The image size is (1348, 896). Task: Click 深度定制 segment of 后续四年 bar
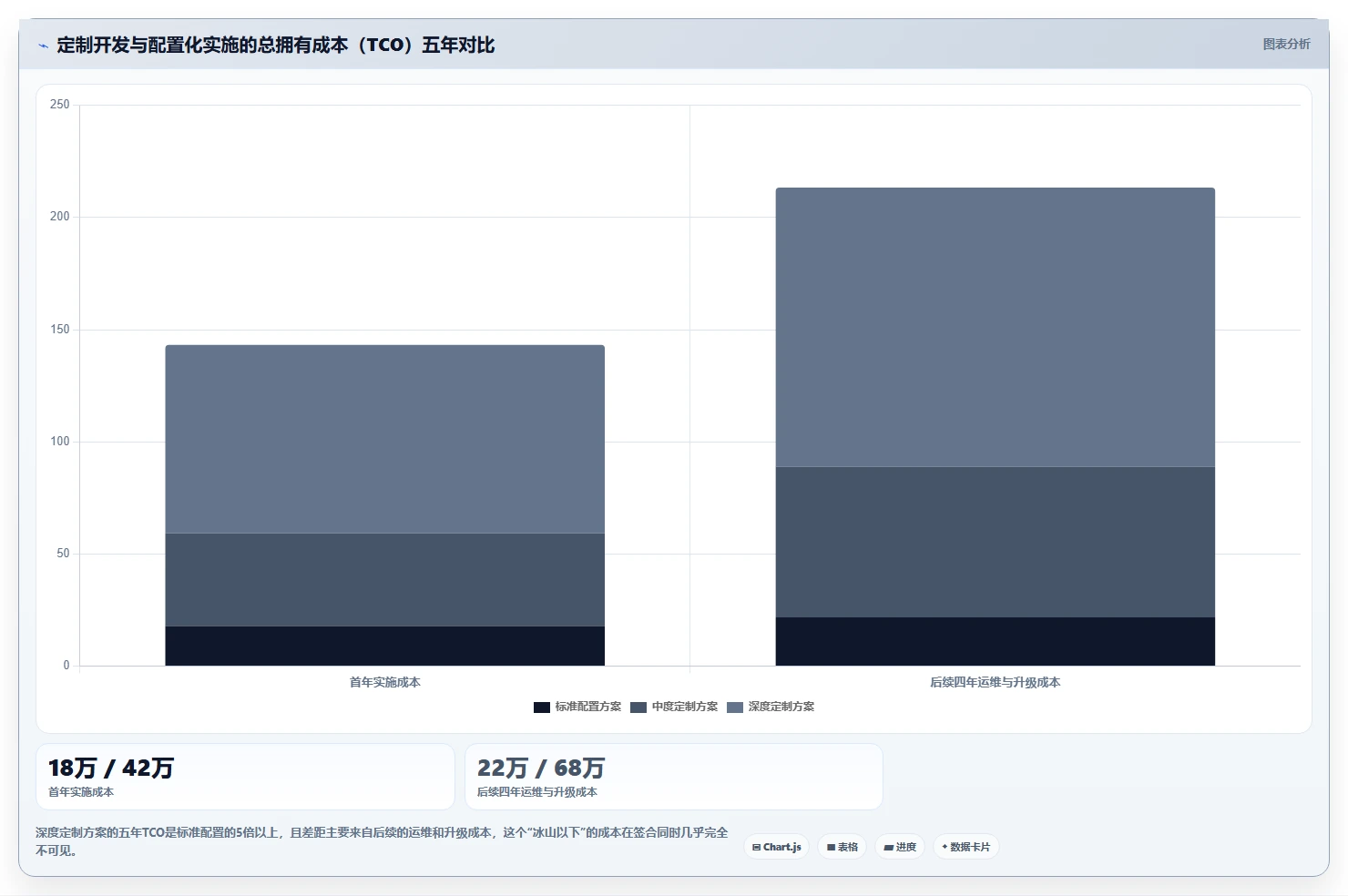996,328
